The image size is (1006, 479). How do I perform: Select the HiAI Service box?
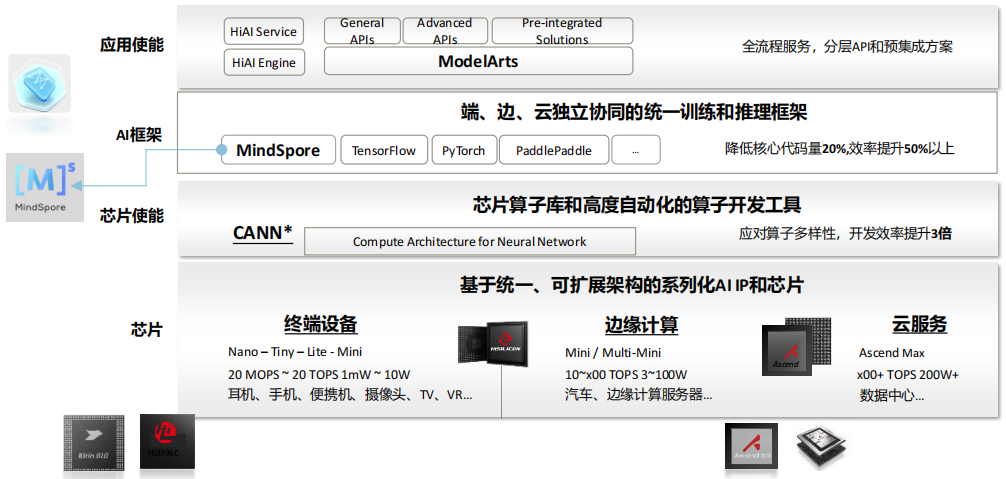(264, 31)
